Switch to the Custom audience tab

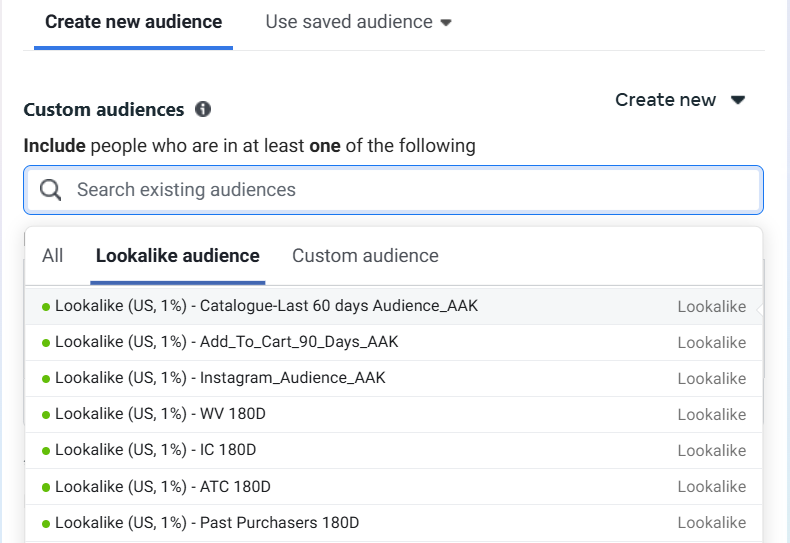(x=365, y=255)
